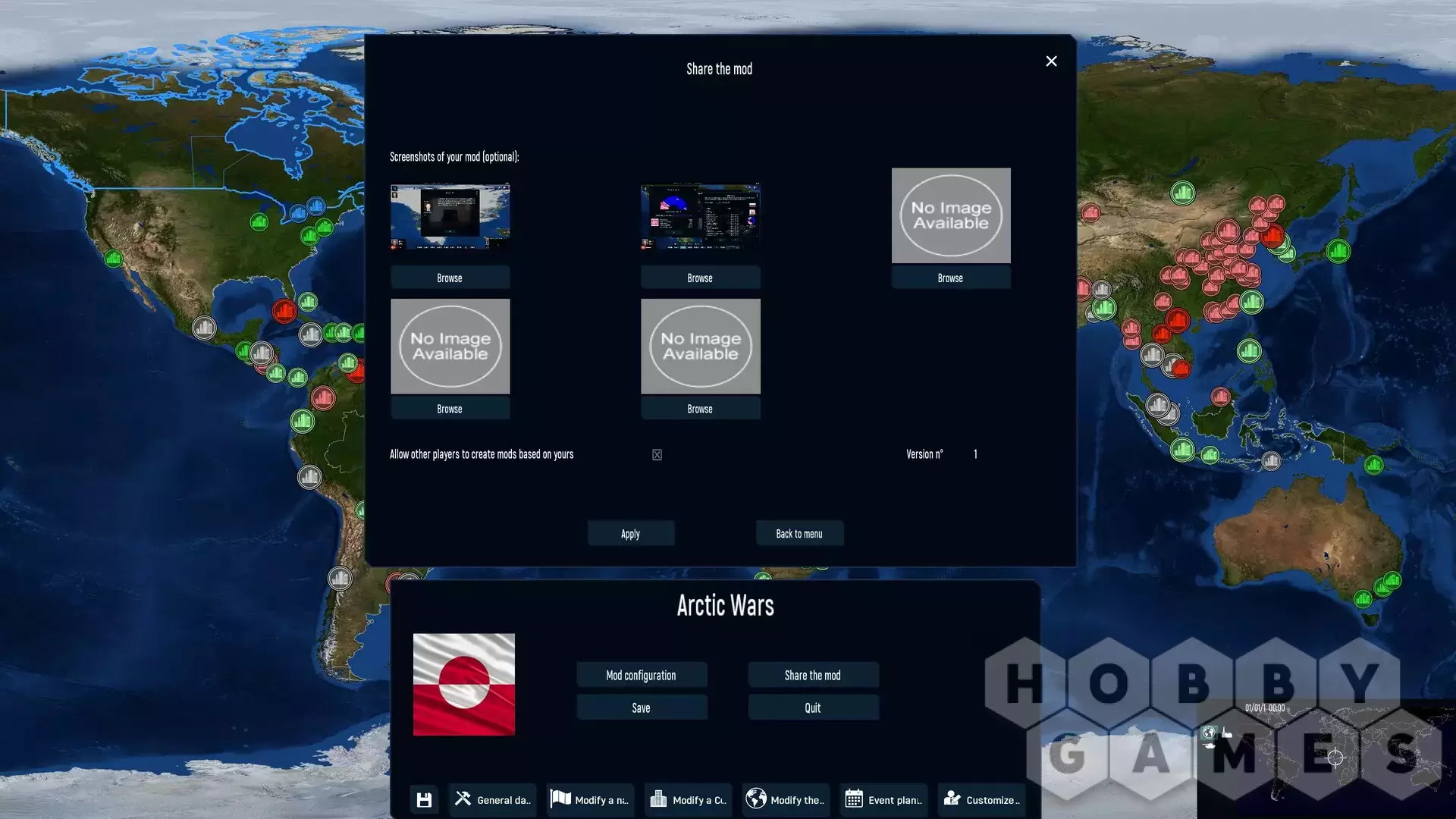Open the Event planner calendar icon

883,800
